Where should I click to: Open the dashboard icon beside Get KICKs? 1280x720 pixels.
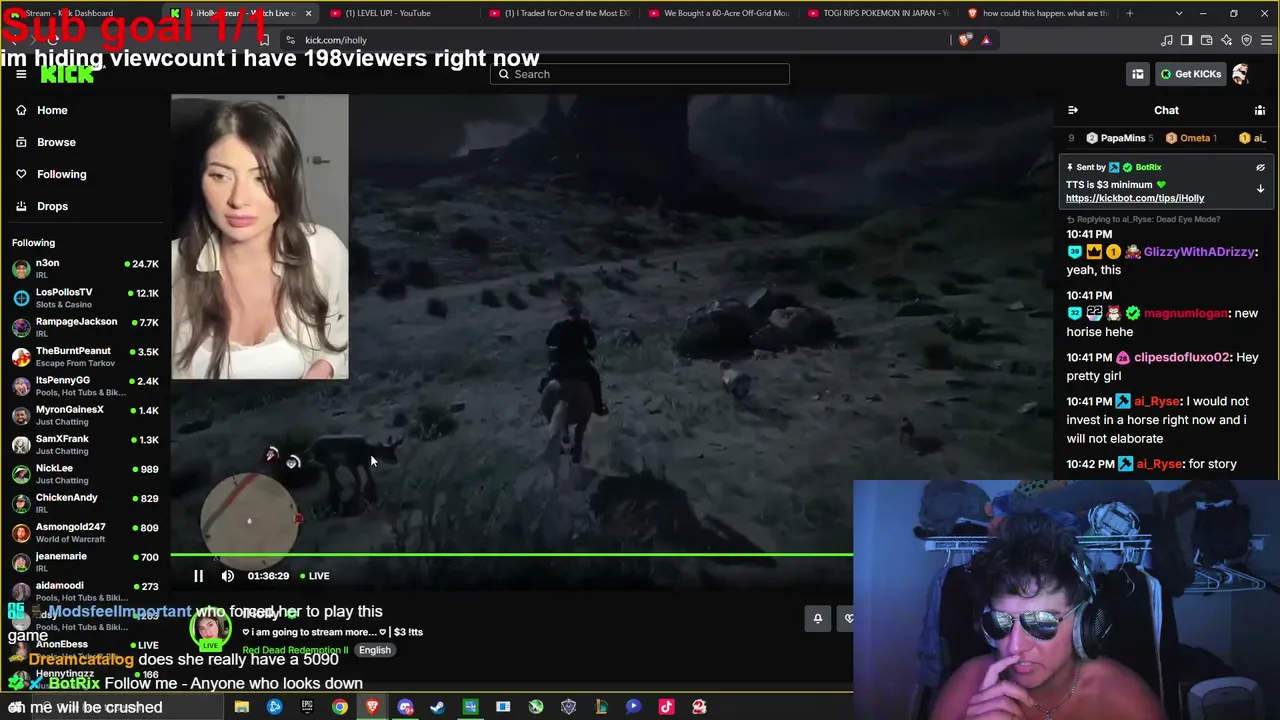pos(1138,74)
